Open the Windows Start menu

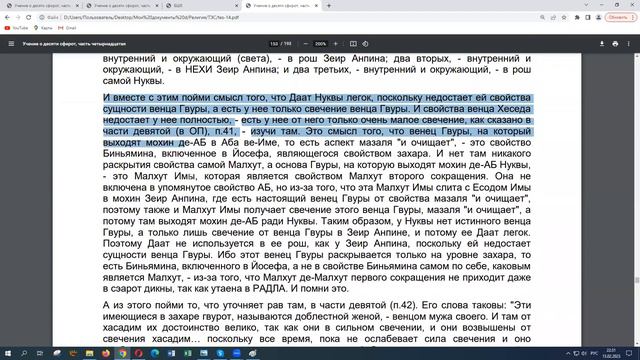pyautogui.click(x=8, y=353)
